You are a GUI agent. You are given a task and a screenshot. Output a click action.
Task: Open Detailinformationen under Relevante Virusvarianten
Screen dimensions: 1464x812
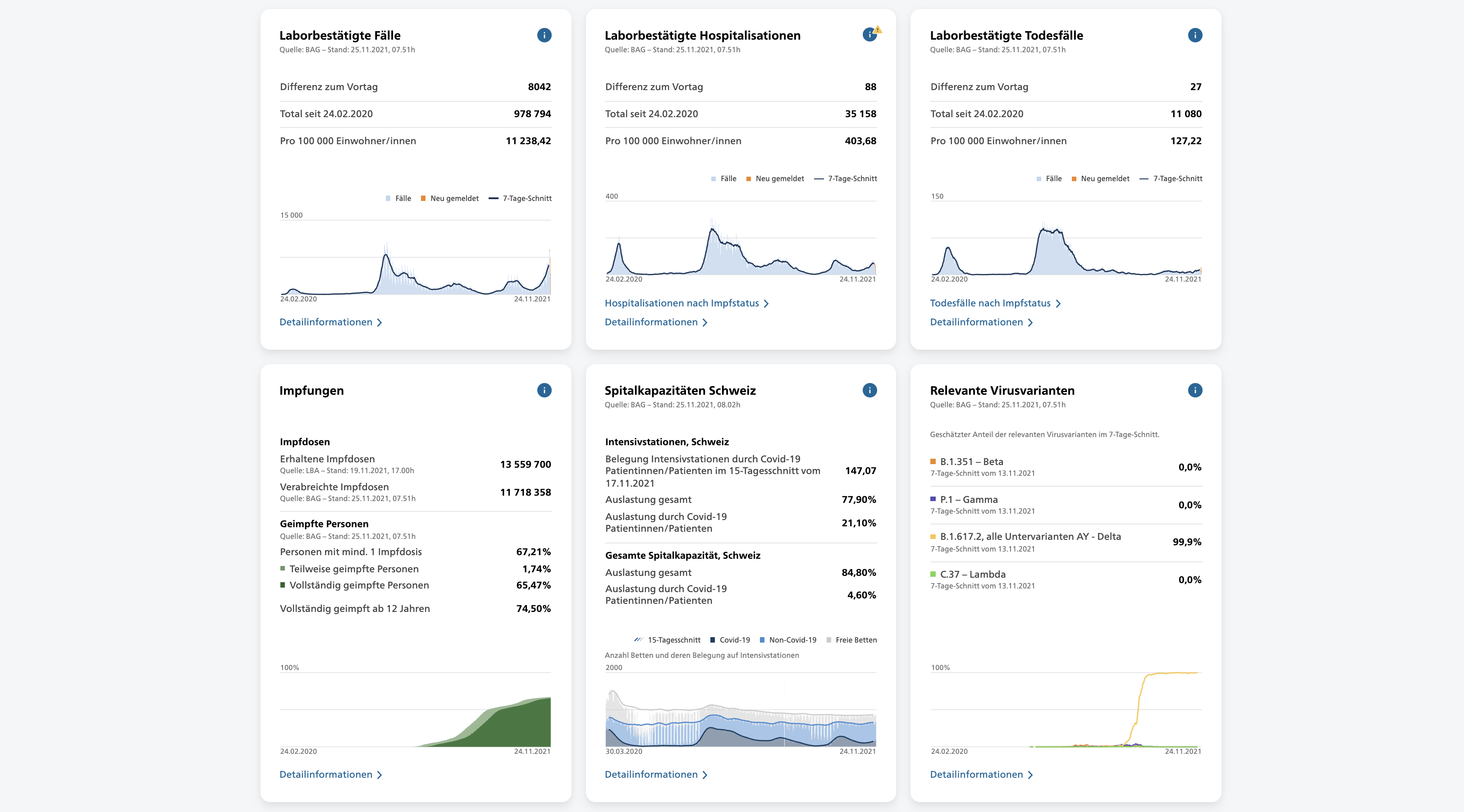(x=976, y=775)
